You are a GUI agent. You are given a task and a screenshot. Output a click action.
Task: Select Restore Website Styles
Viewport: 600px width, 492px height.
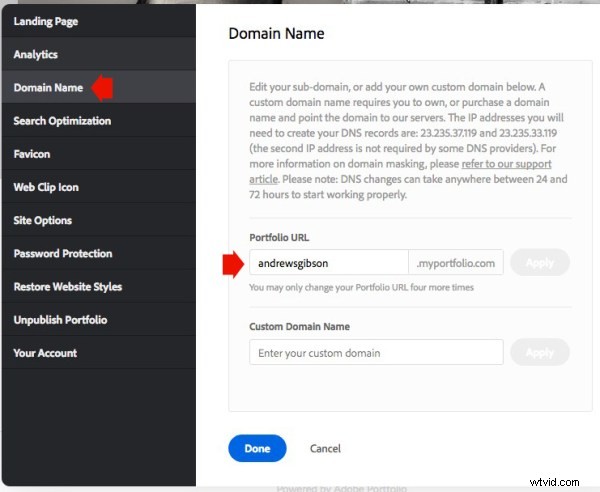[68, 286]
